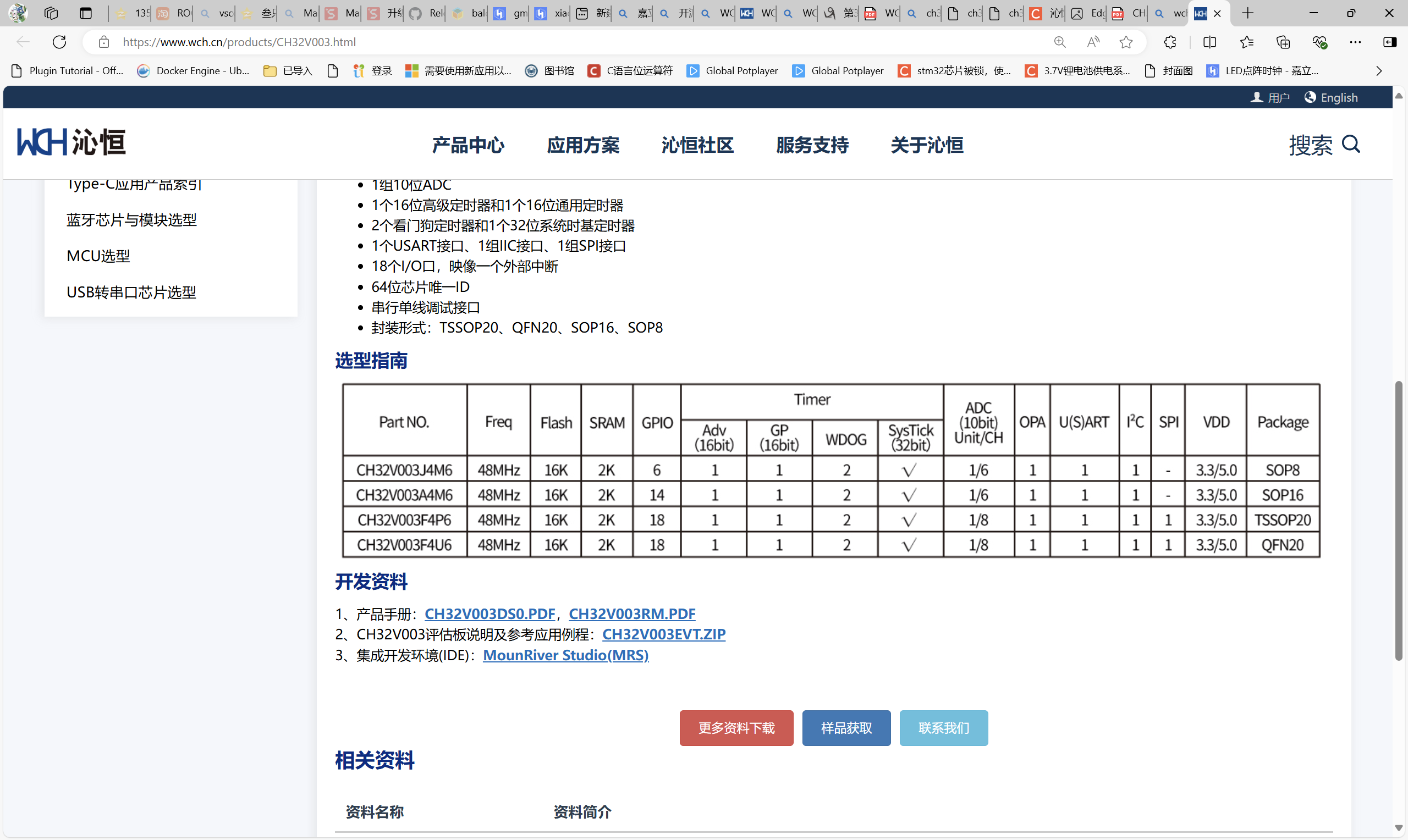Download CH32V003RM.PDF reference manual

pyautogui.click(x=632, y=614)
